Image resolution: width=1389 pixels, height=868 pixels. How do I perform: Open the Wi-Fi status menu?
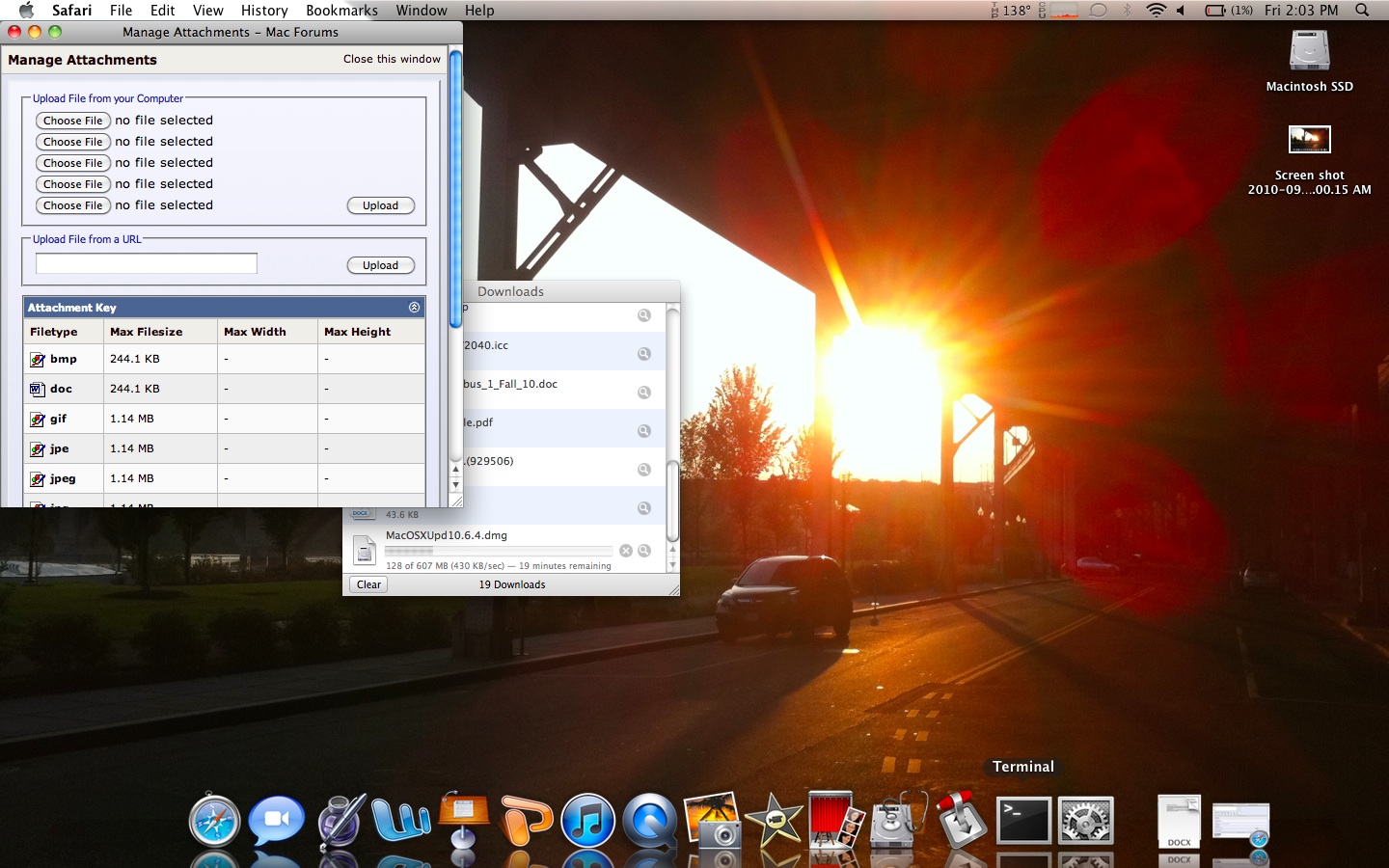(x=1156, y=11)
